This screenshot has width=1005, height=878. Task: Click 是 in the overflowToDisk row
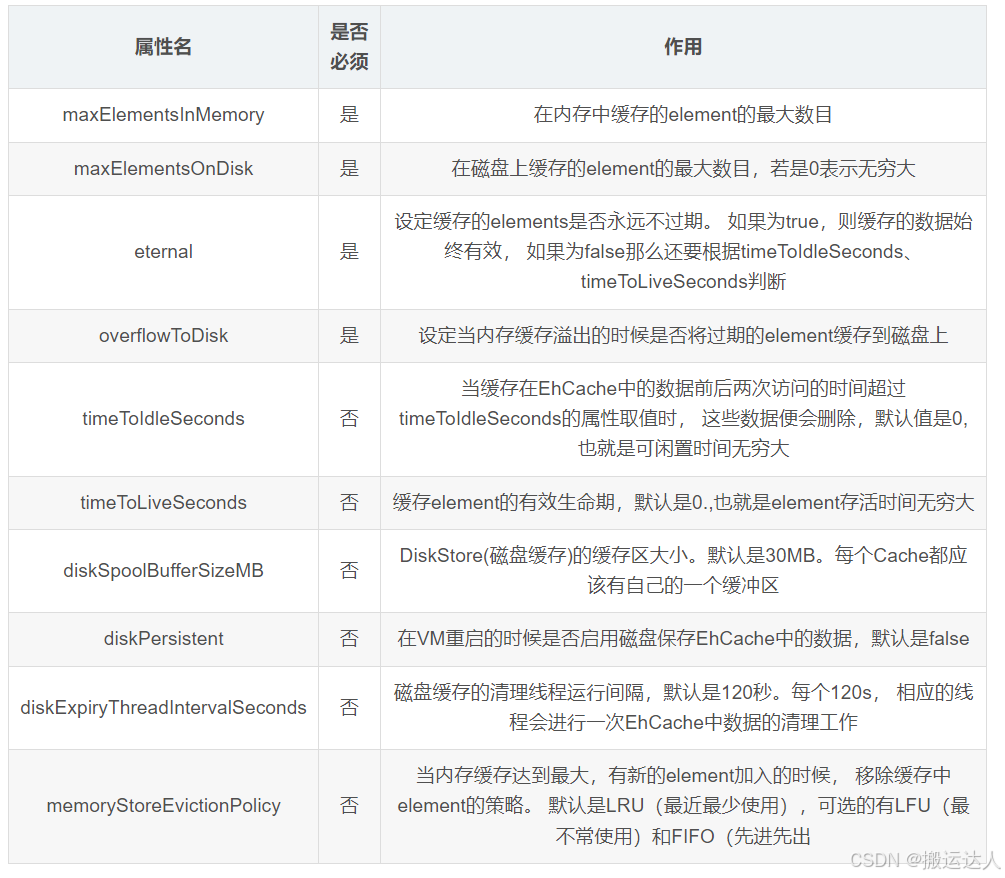click(349, 336)
